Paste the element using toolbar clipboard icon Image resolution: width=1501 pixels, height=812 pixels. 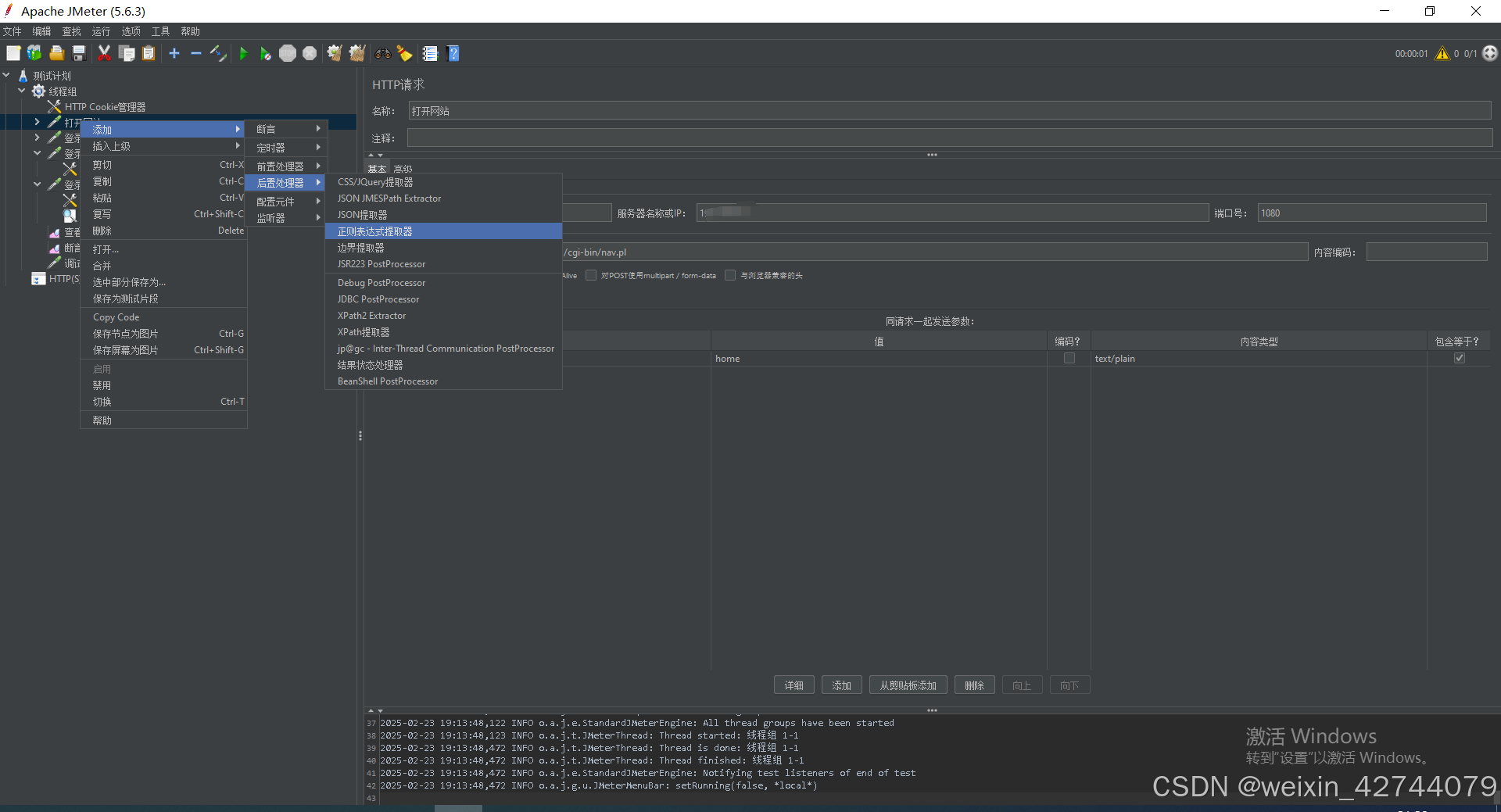149,53
